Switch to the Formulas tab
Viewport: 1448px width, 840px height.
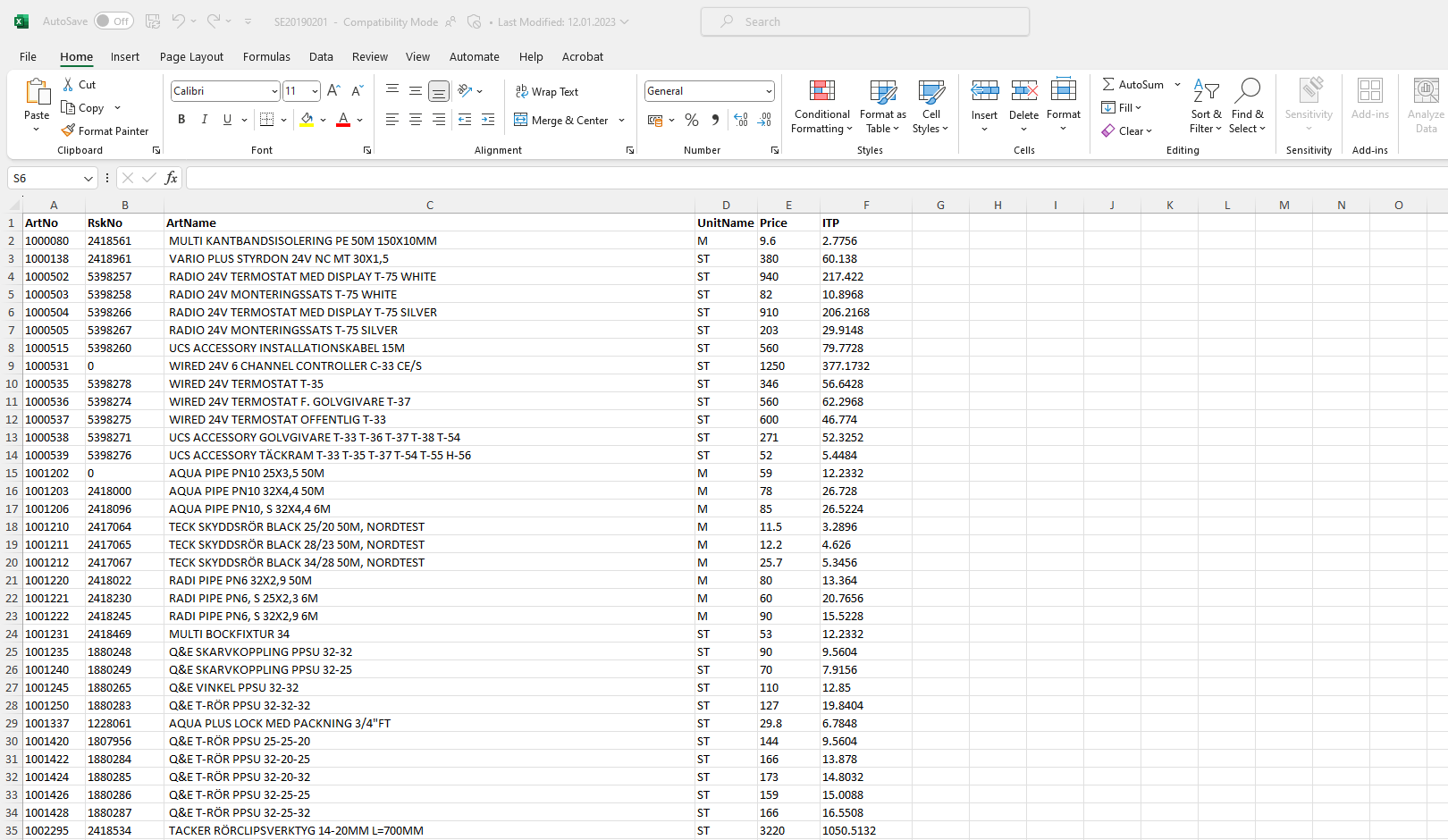pos(266,56)
